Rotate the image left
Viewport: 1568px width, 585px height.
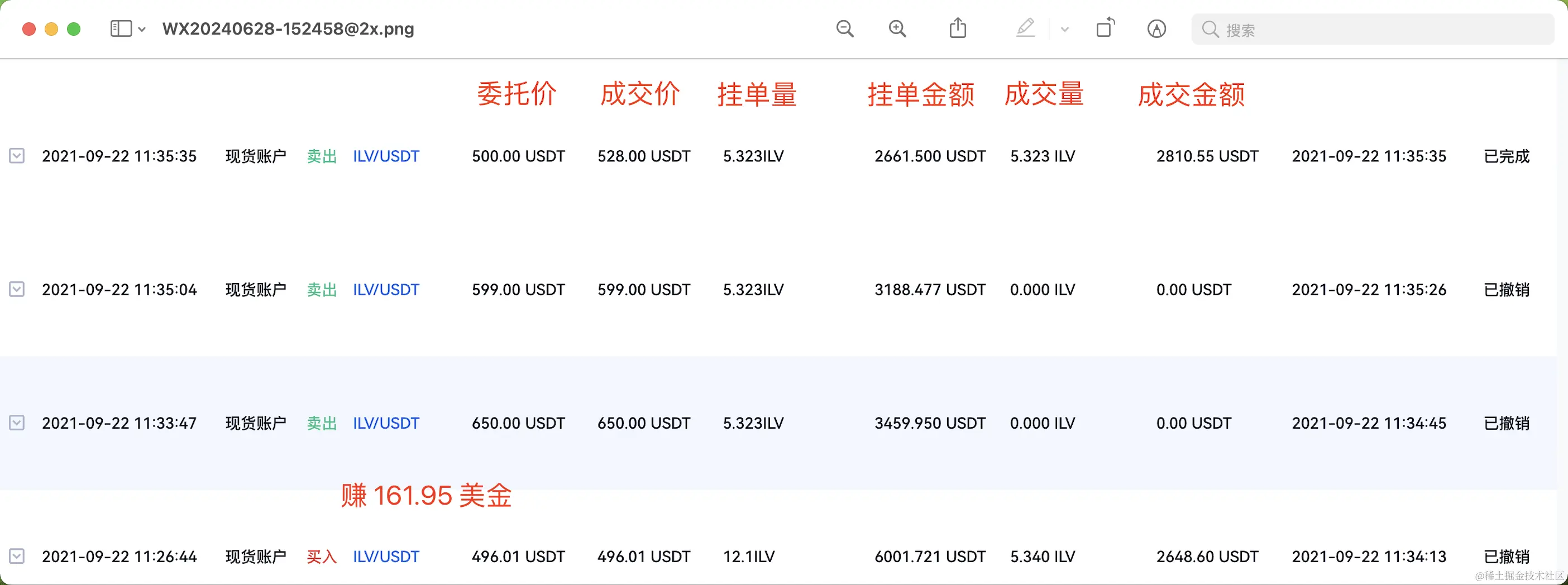click(x=1107, y=28)
